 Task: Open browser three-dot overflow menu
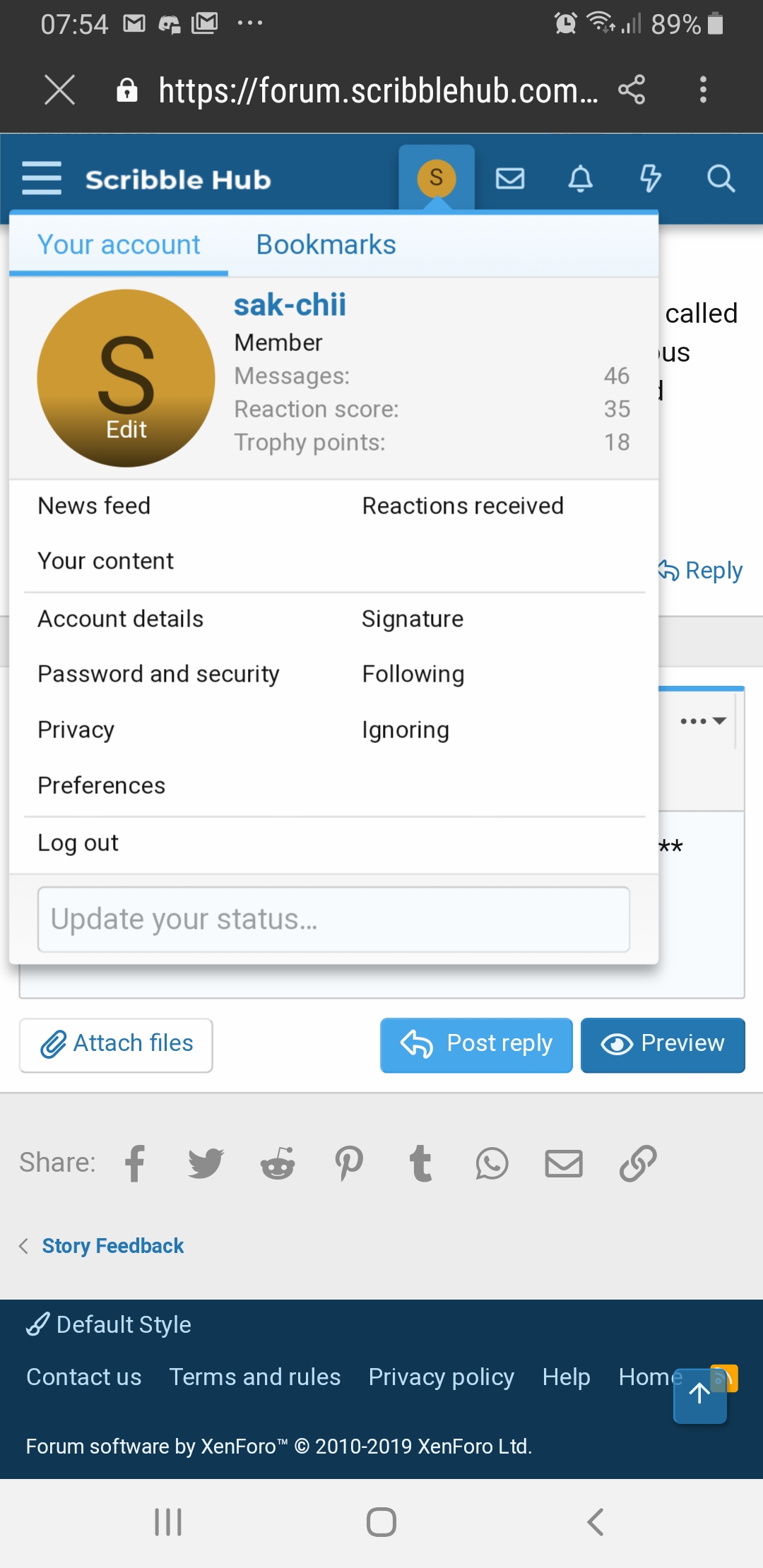(x=702, y=90)
